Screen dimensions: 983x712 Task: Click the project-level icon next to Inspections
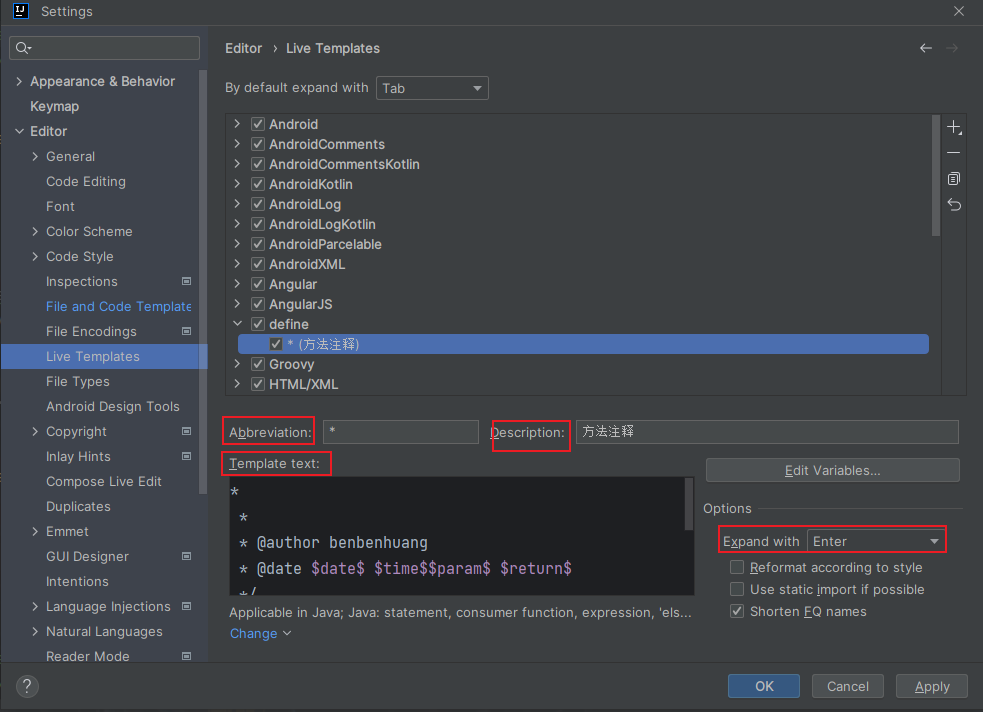click(186, 281)
